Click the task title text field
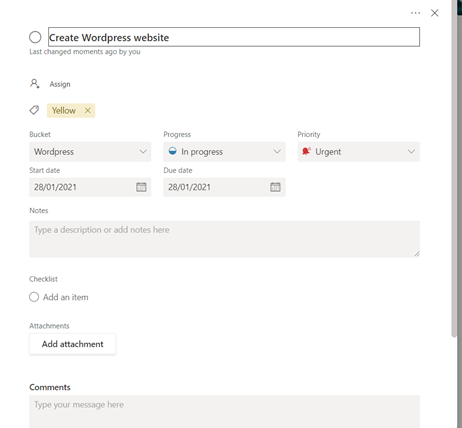The image size is (462, 428). click(x=234, y=37)
